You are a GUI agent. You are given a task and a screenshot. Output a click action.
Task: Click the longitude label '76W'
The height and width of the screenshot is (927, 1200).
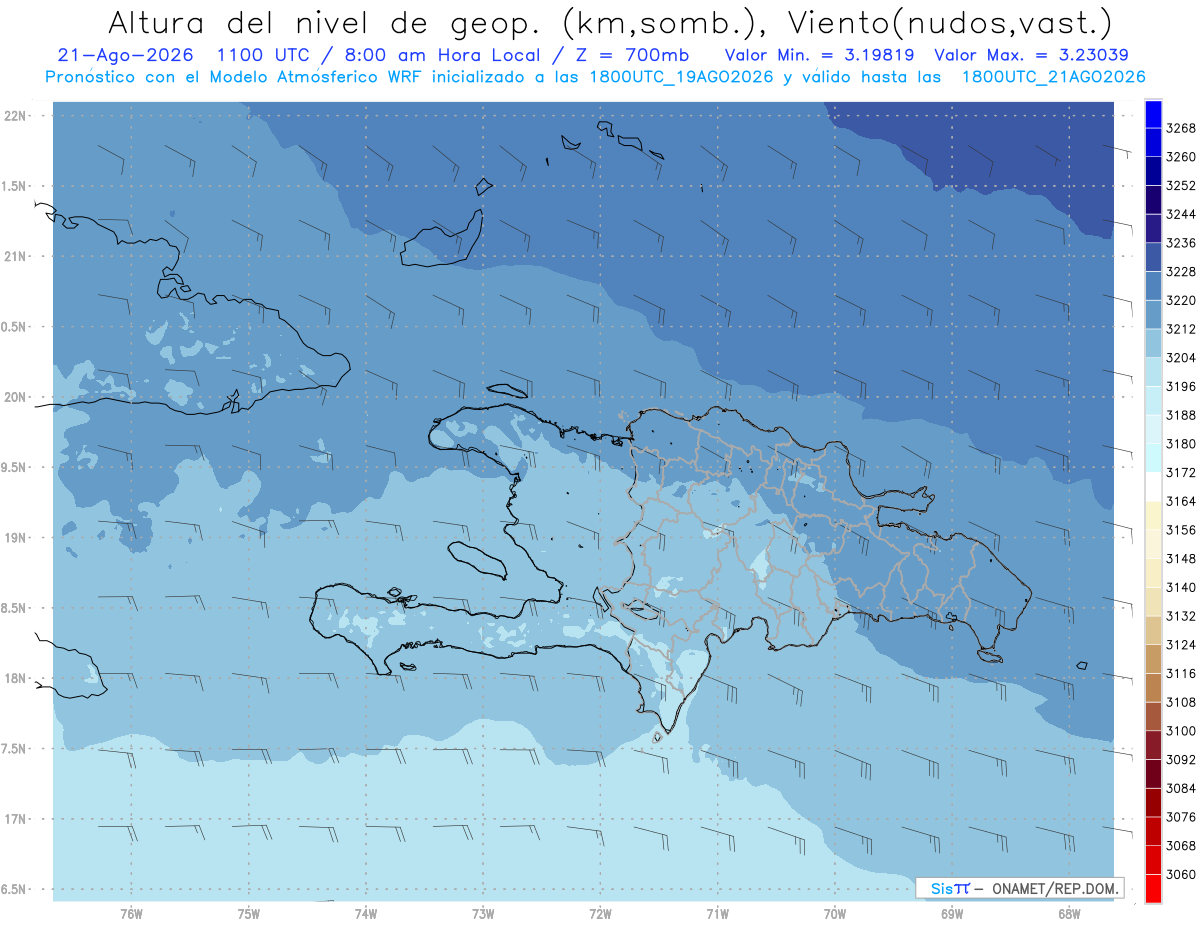click(x=131, y=913)
